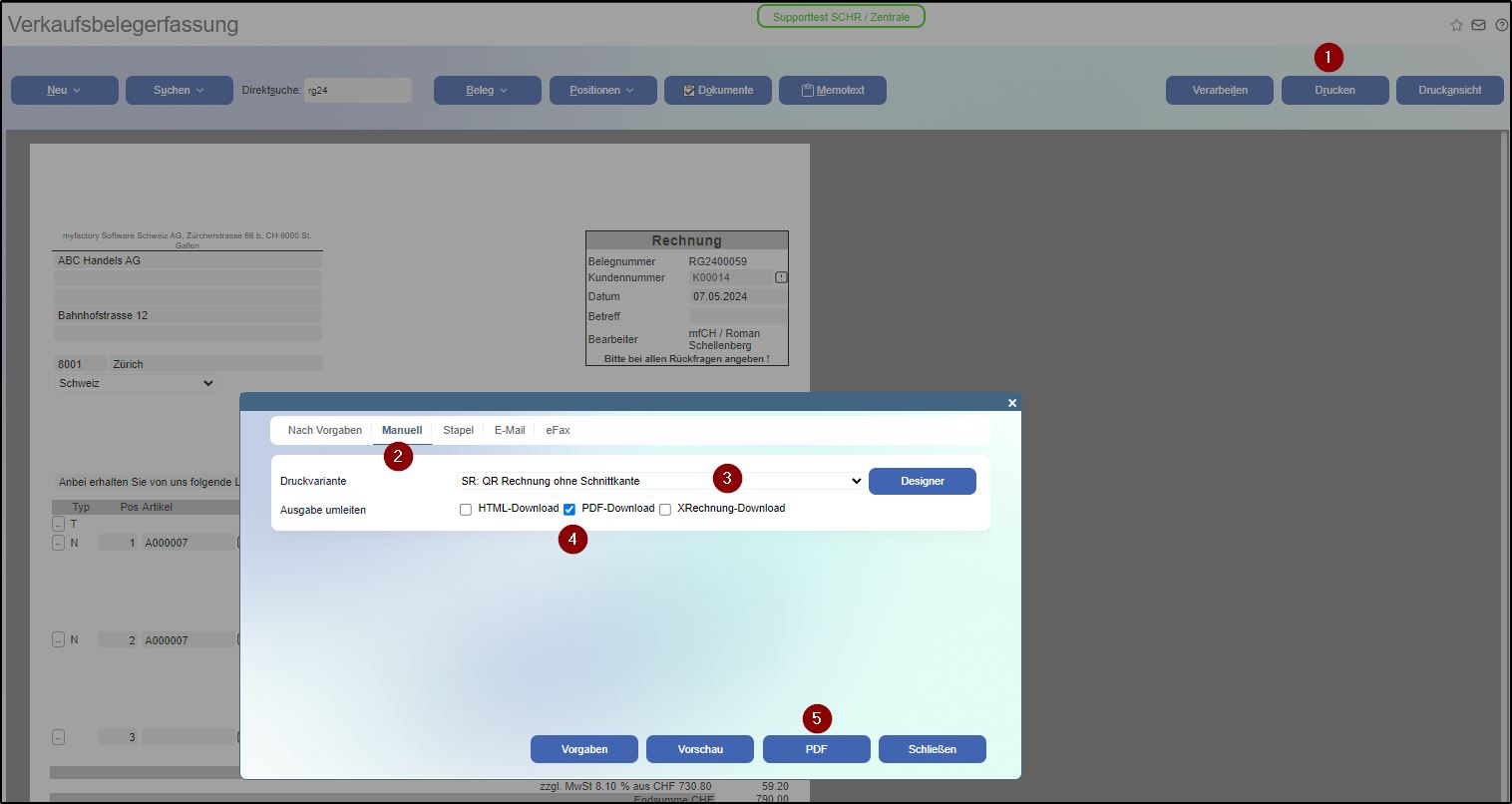Switch to the Stapel tab
The width and height of the screenshot is (1512, 804).
coord(459,430)
